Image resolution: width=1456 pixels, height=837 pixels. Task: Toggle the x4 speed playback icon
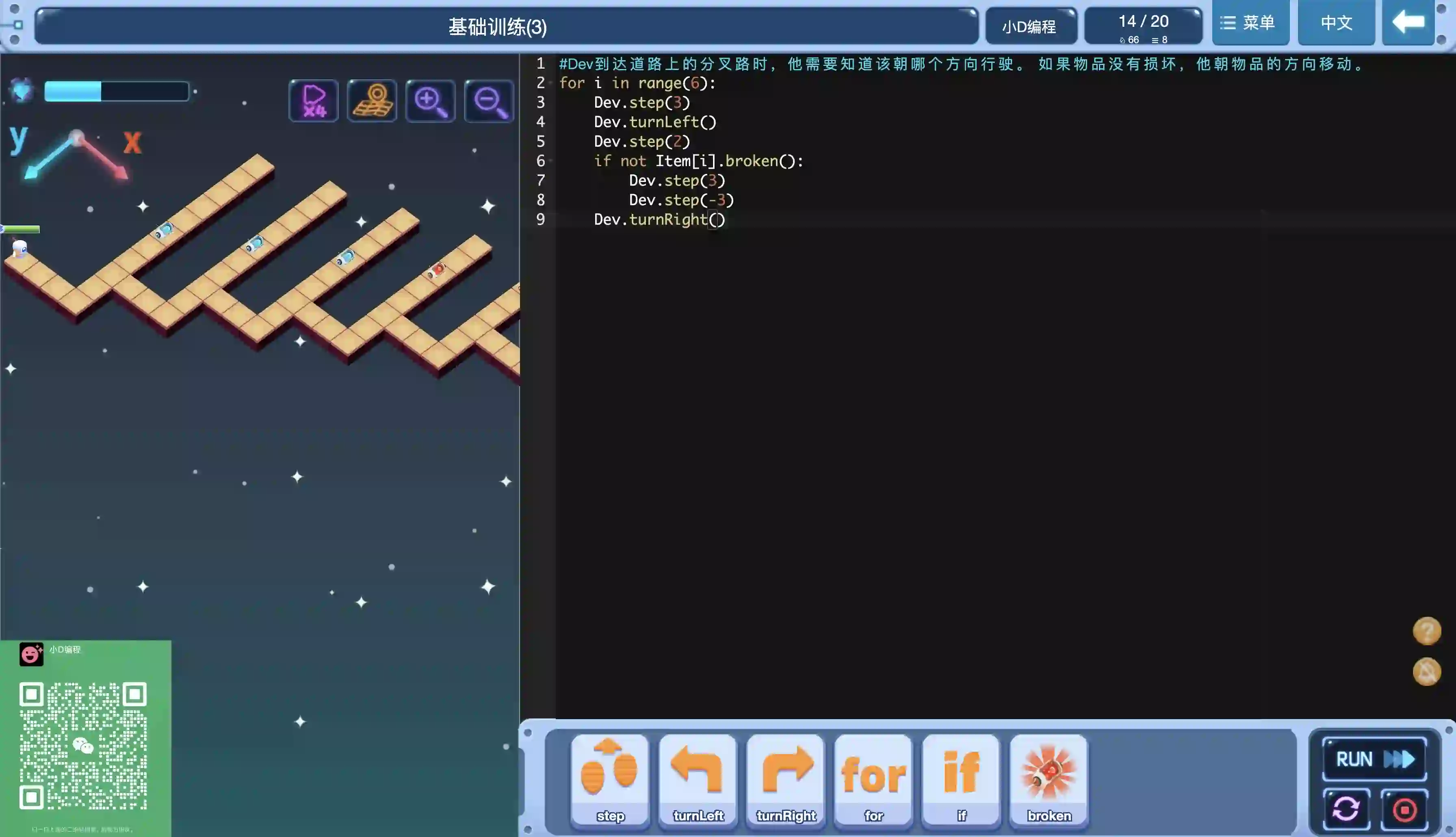coord(314,101)
